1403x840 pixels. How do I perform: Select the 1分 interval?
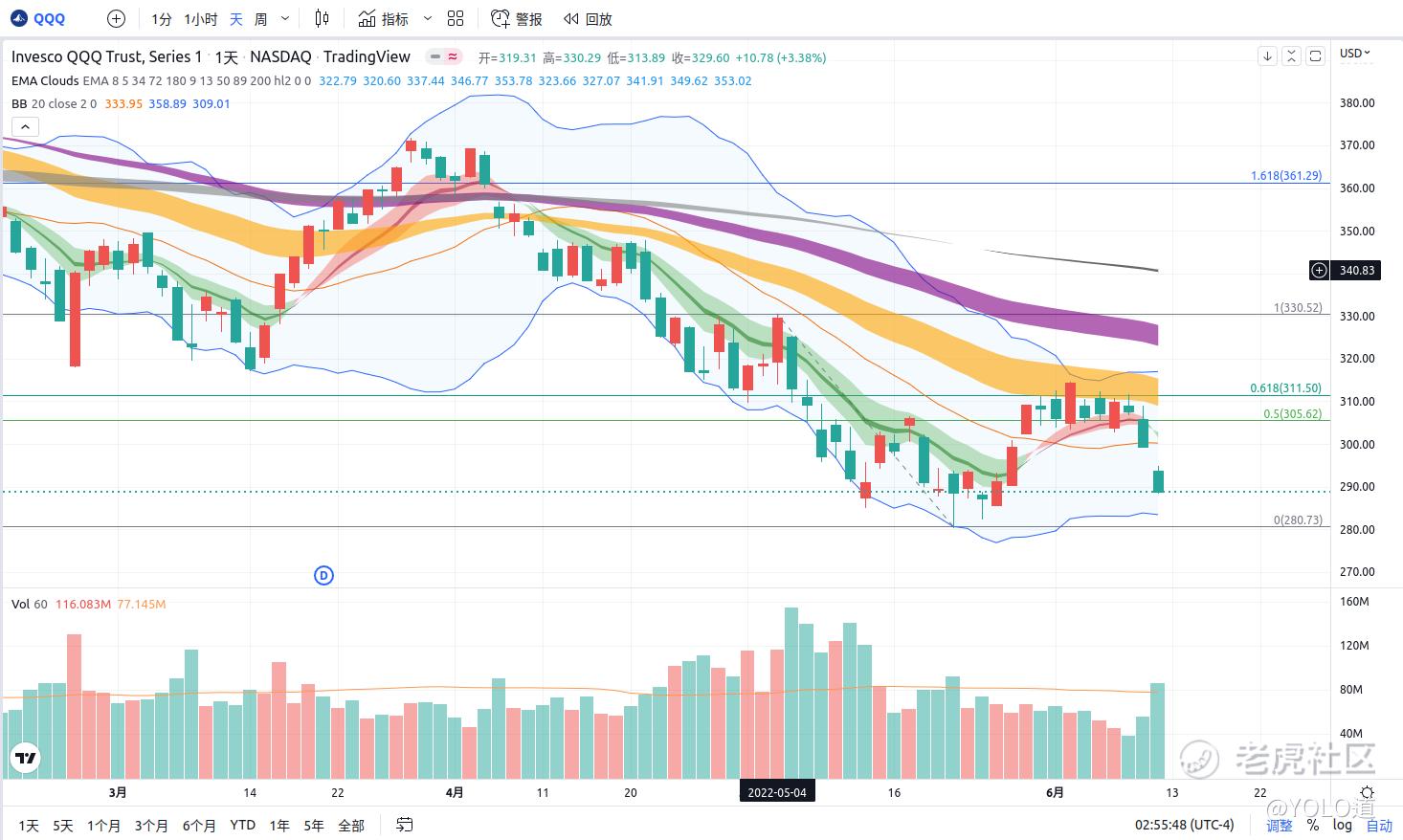pos(162,19)
